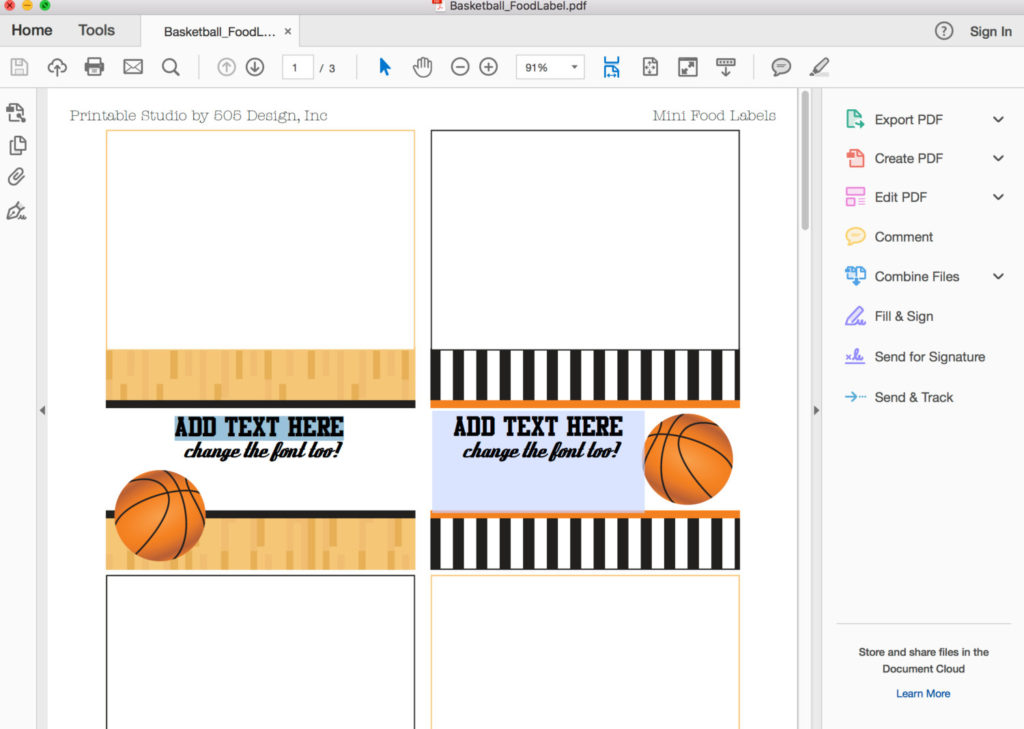Enable continuous scrolling page view icon
1024x729 pixels.
(725, 67)
